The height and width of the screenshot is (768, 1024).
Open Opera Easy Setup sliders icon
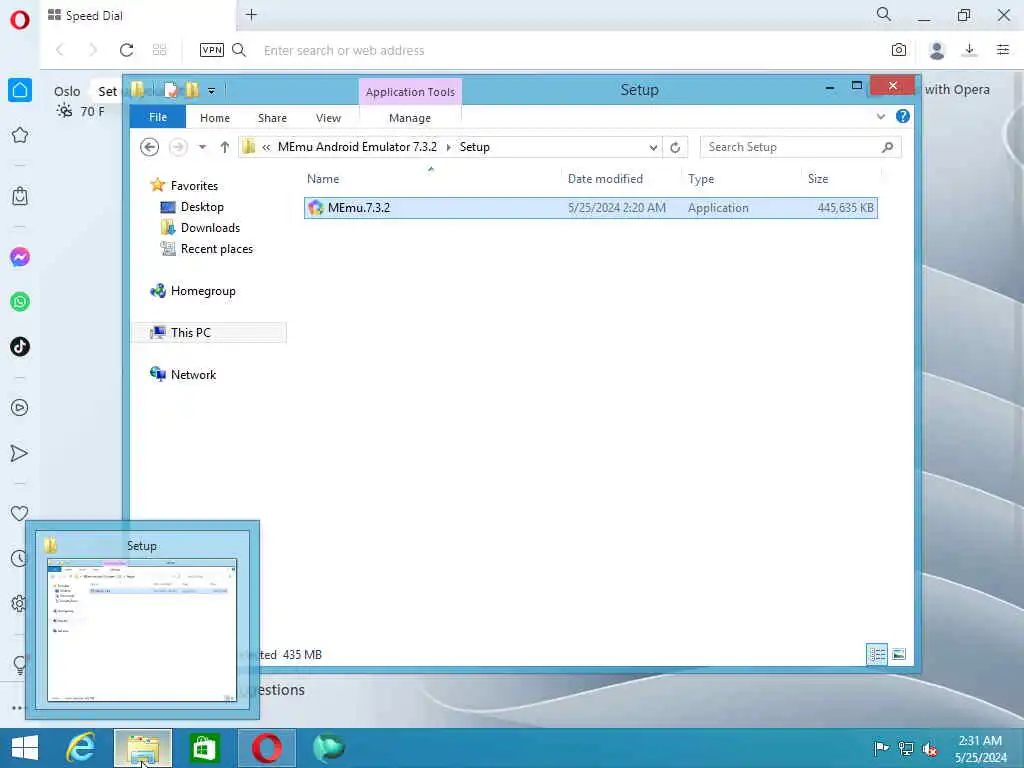coord(1003,50)
